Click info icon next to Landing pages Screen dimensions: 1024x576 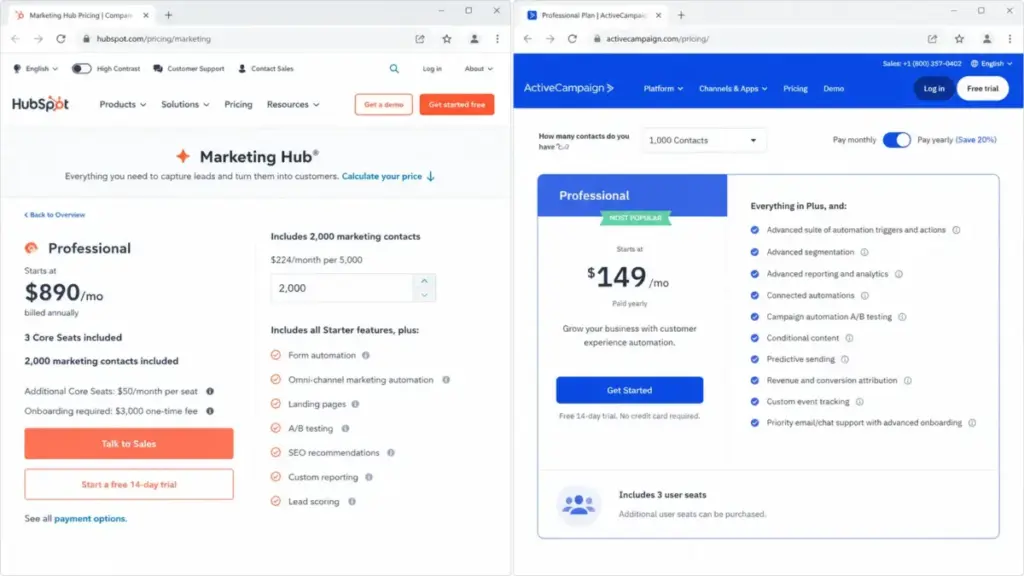point(355,404)
